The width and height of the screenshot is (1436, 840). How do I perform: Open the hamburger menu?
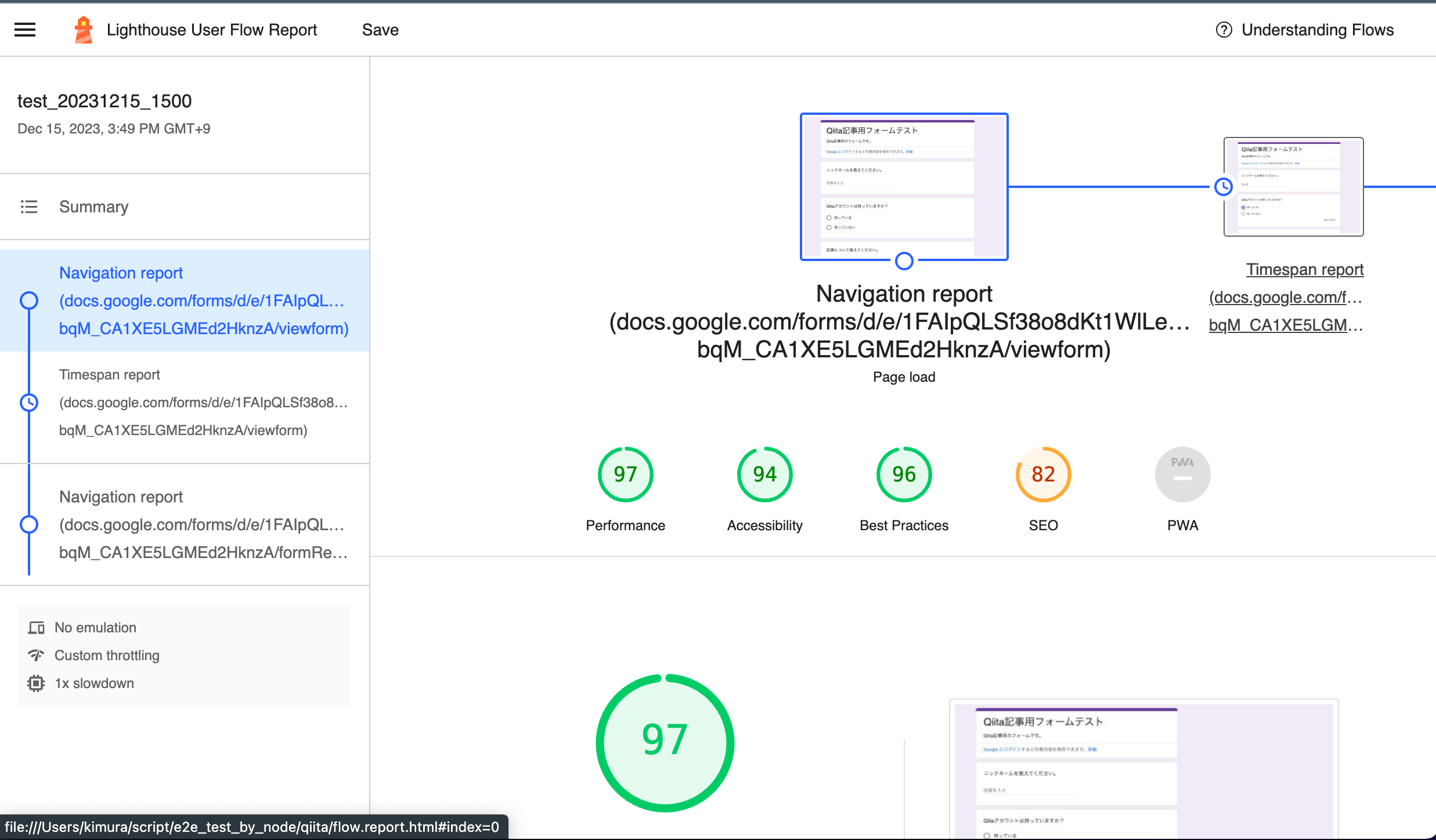[x=25, y=30]
